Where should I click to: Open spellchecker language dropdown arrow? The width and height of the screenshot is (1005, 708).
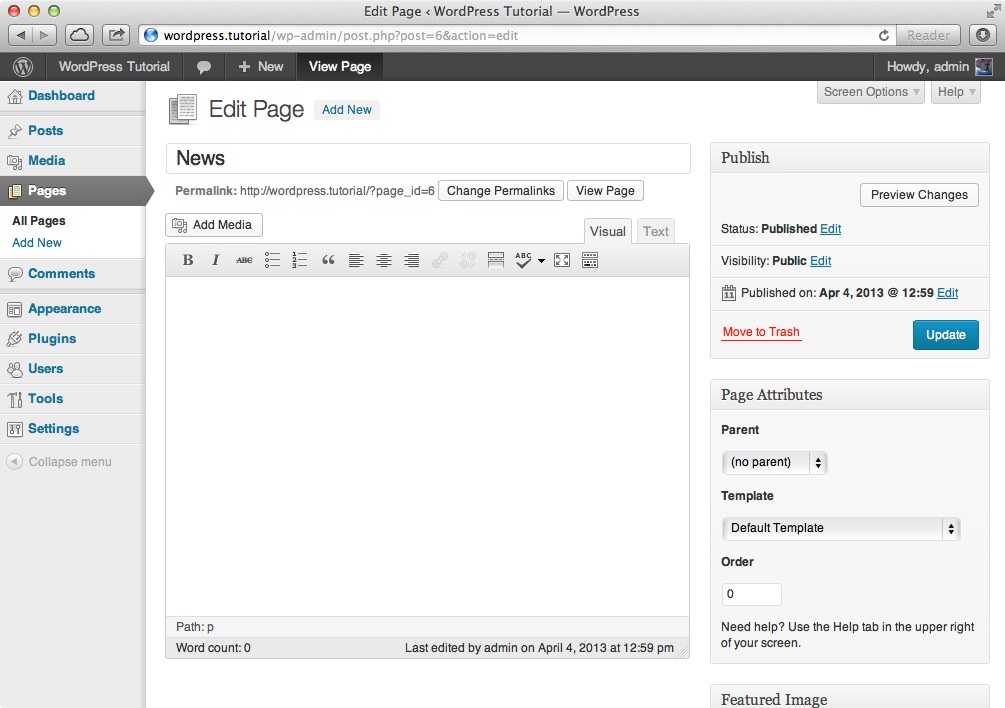(x=542, y=260)
